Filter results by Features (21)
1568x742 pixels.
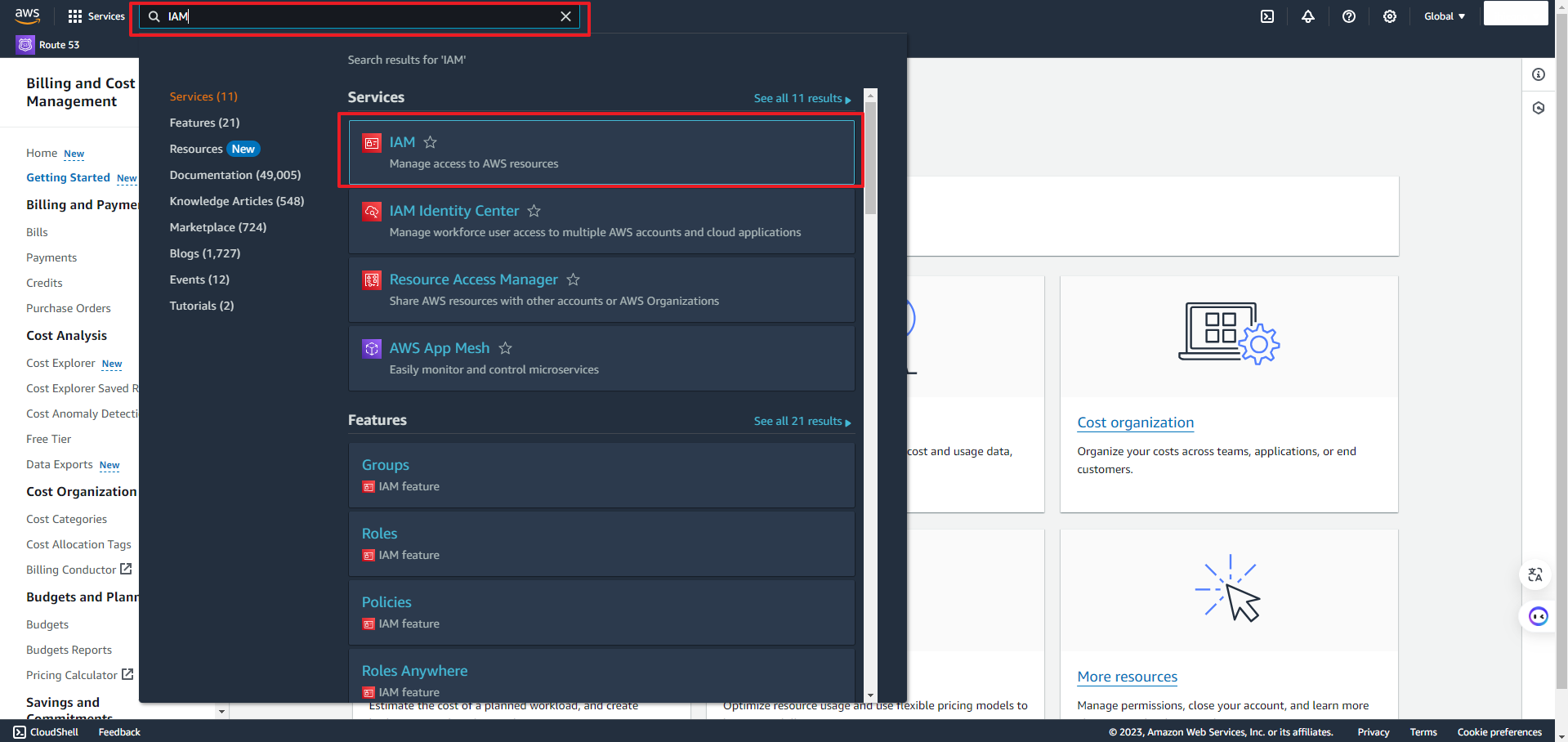[204, 123]
